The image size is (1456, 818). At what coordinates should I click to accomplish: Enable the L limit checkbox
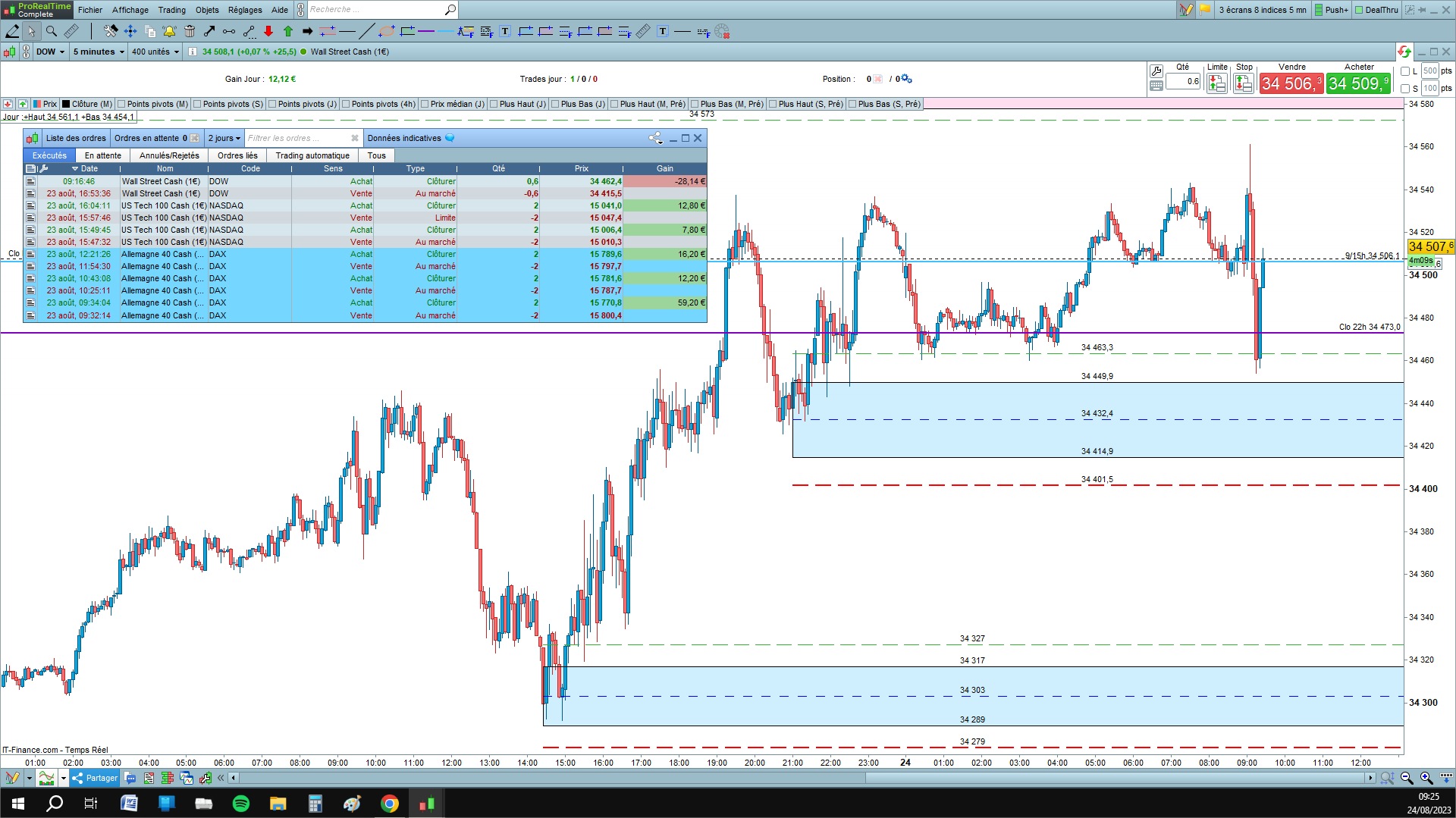click(x=1405, y=71)
